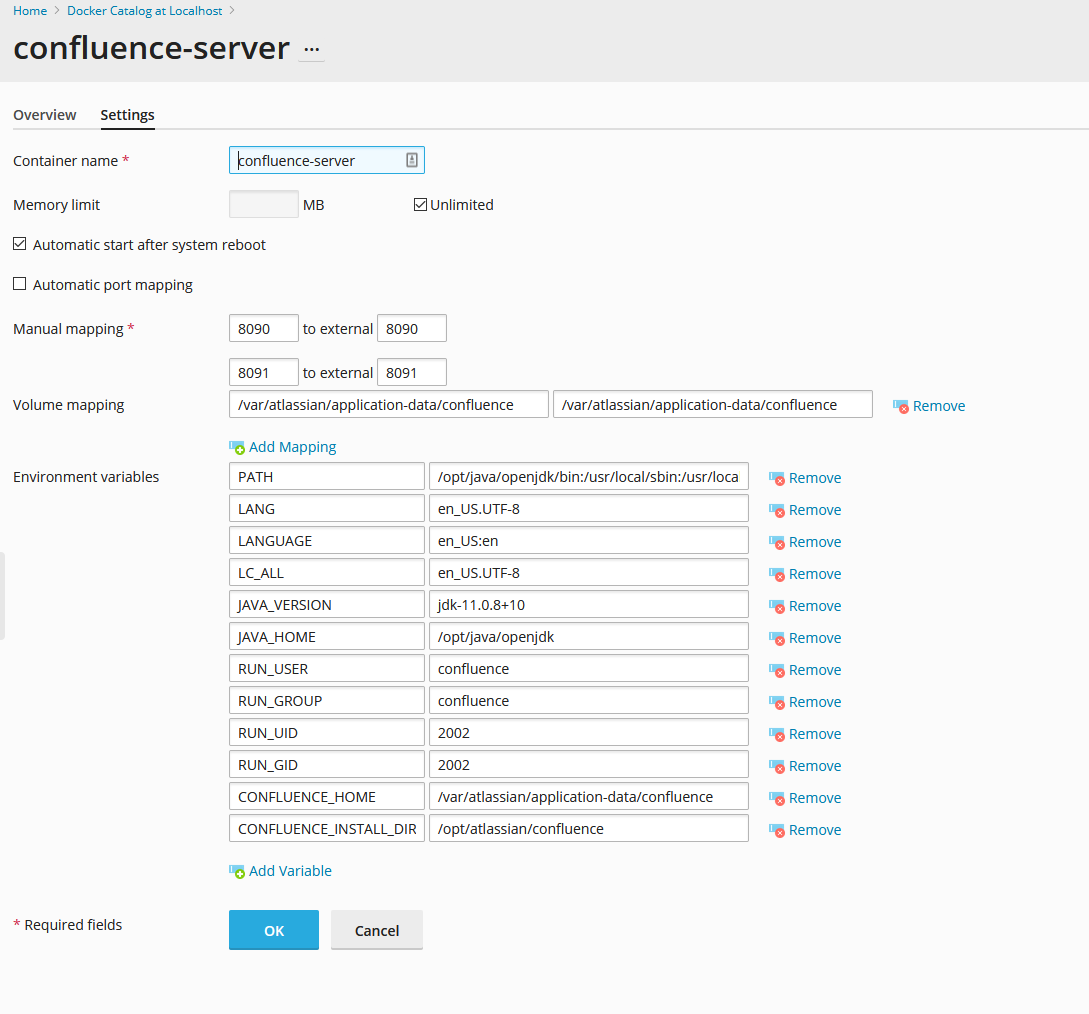Click the Add Variable link
Image resolution: width=1089 pixels, height=1014 pixels.
click(290, 871)
